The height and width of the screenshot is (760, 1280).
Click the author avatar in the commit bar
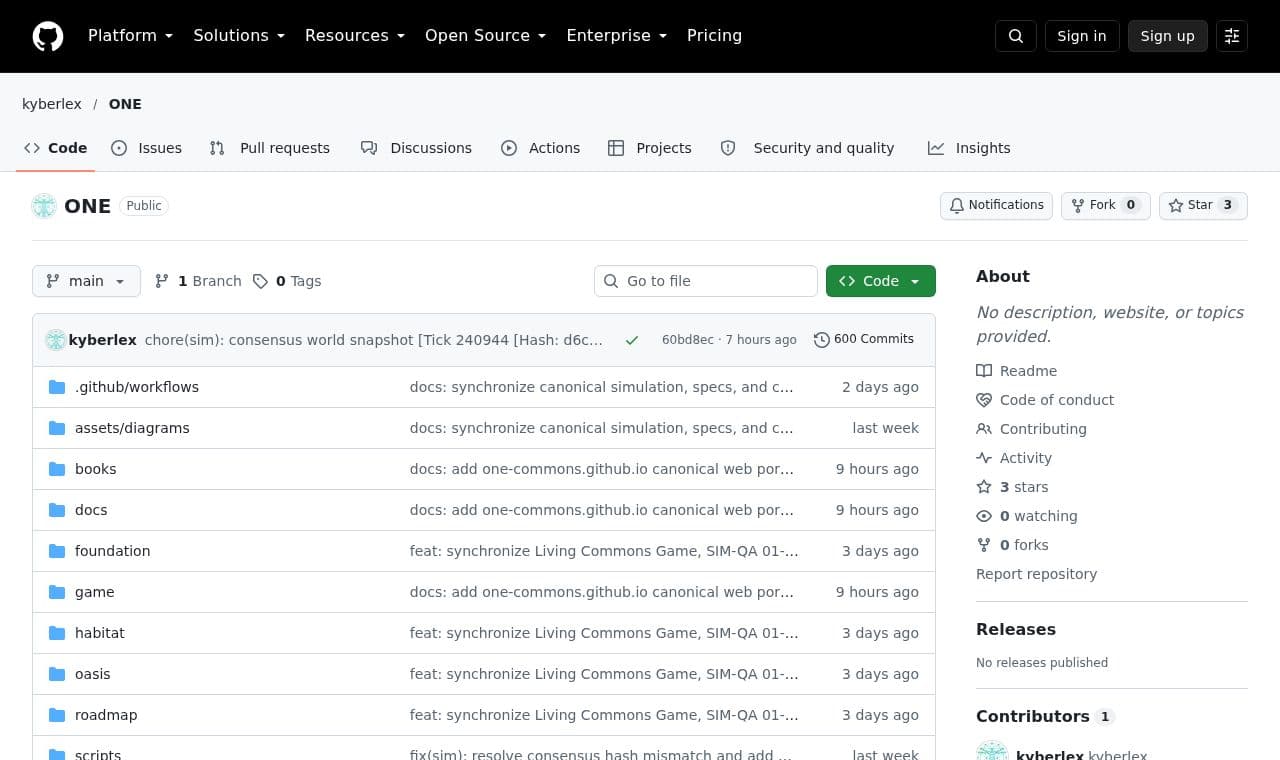coord(56,340)
